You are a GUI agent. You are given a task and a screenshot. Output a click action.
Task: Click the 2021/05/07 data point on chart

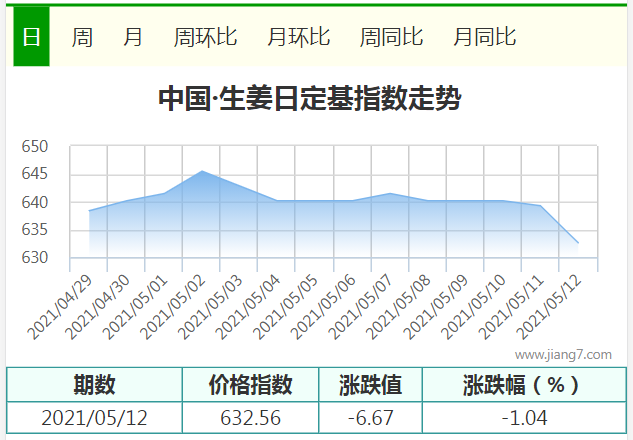pyautogui.click(x=390, y=193)
